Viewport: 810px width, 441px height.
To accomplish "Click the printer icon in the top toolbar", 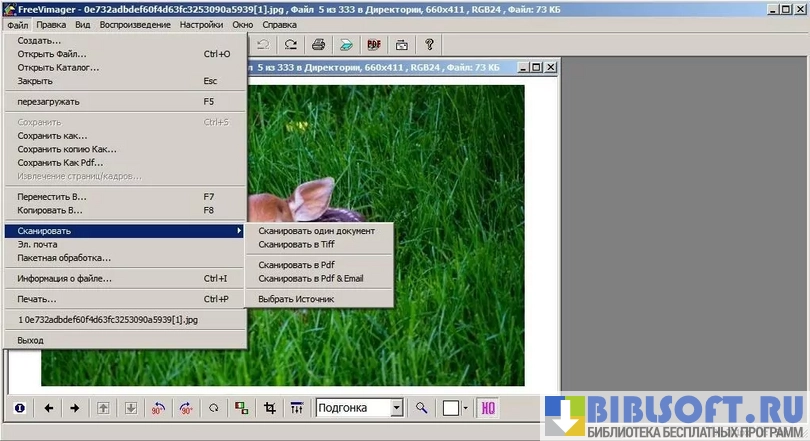I will tap(318, 45).
